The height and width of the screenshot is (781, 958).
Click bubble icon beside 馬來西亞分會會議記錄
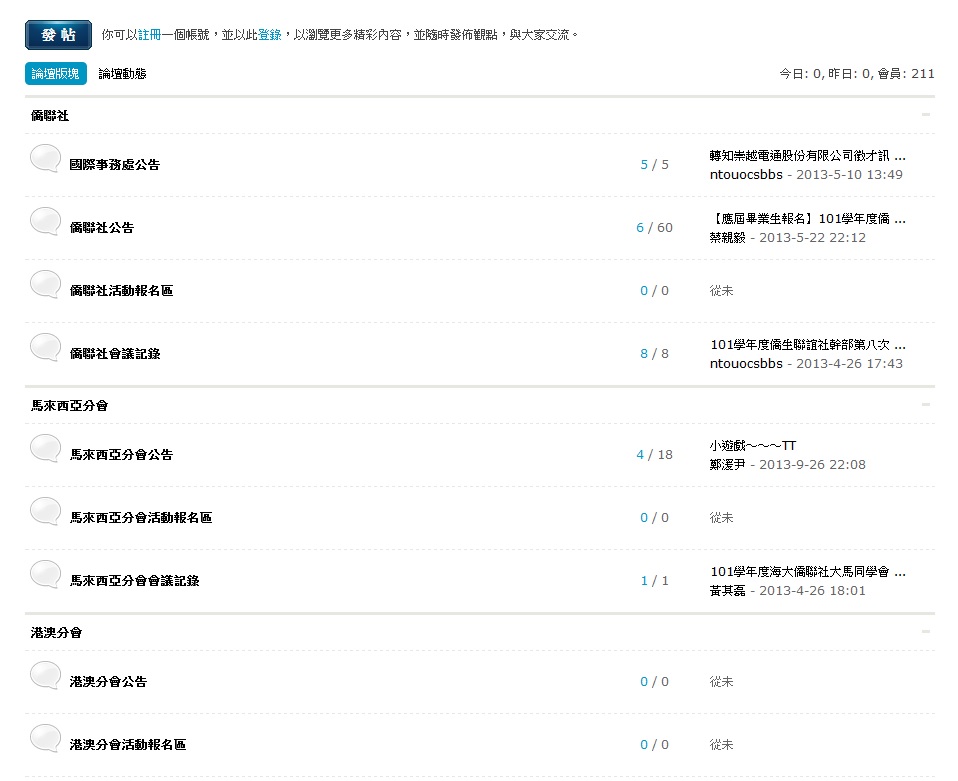point(46,576)
